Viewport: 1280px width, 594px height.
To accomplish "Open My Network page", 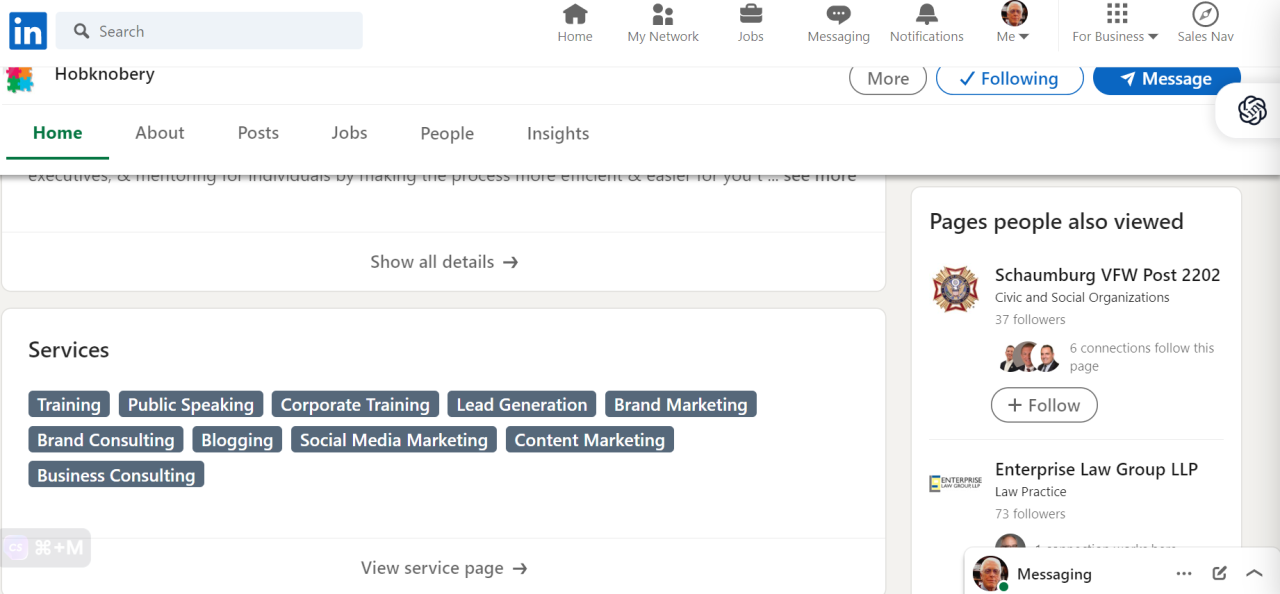I will (x=663, y=24).
